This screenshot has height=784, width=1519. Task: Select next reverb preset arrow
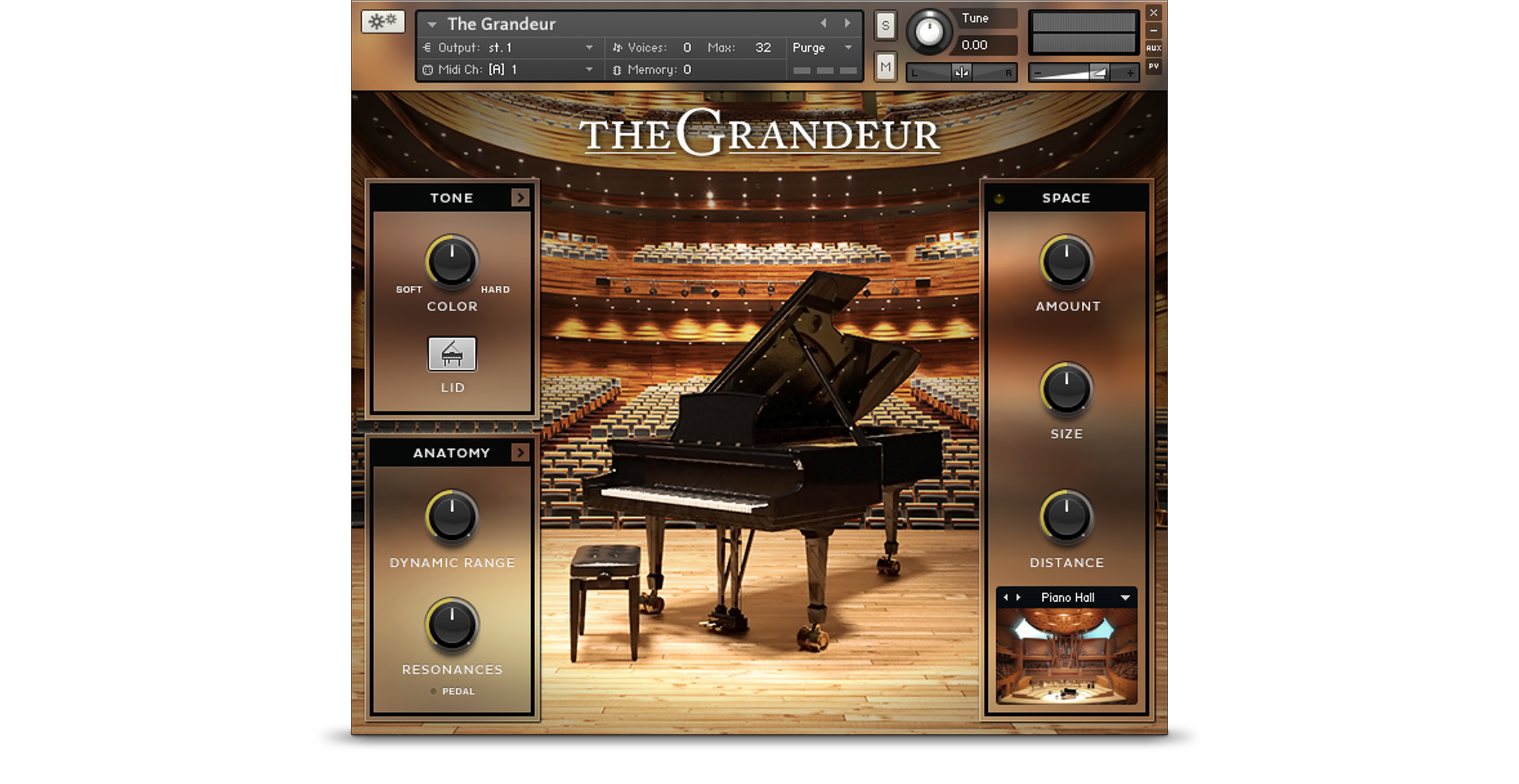pyautogui.click(x=1018, y=598)
